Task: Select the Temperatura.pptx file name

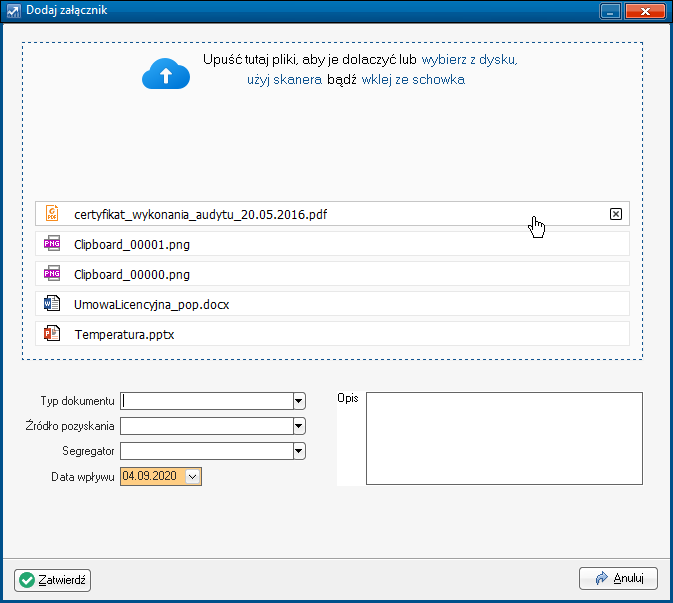Action: [124, 334]
